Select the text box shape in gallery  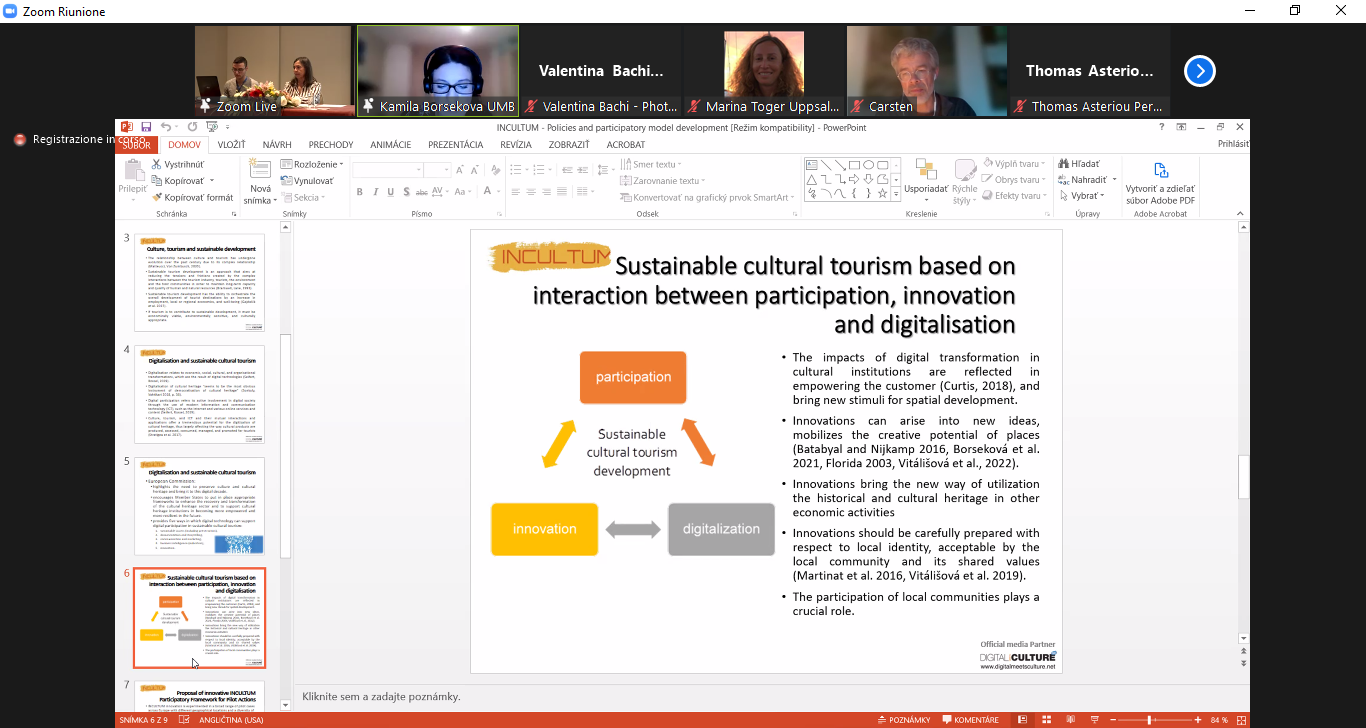pyautogui.click(x=813, y=165)
